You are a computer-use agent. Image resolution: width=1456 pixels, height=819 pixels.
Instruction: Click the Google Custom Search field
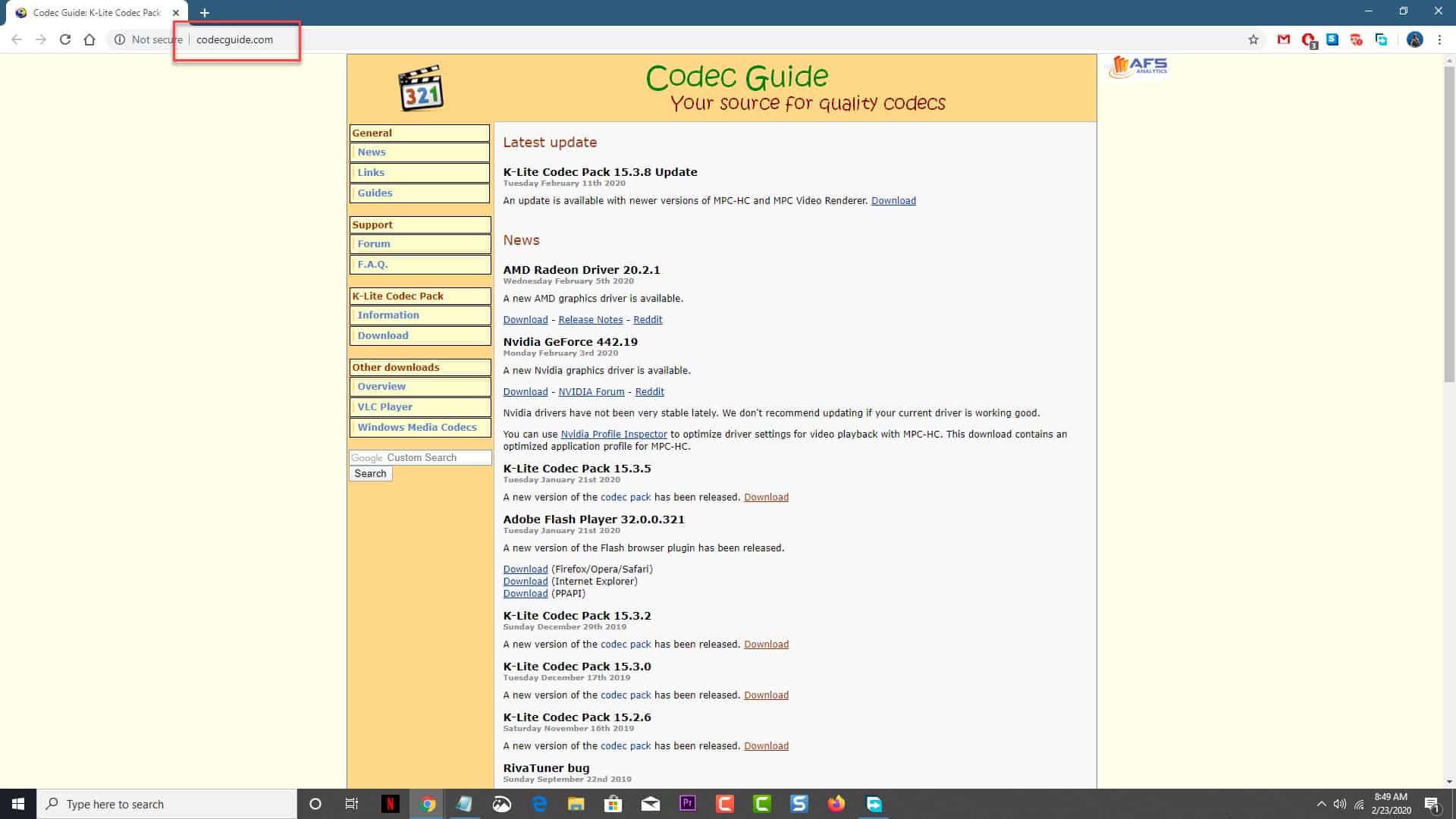(420, 458)
